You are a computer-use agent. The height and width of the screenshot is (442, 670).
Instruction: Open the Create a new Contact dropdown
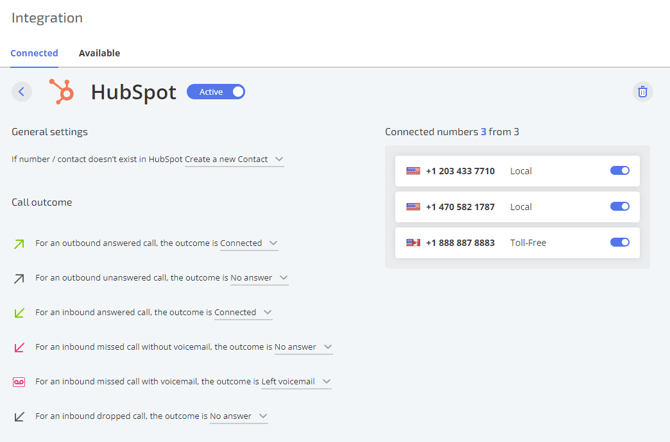(x=234, y=159)
